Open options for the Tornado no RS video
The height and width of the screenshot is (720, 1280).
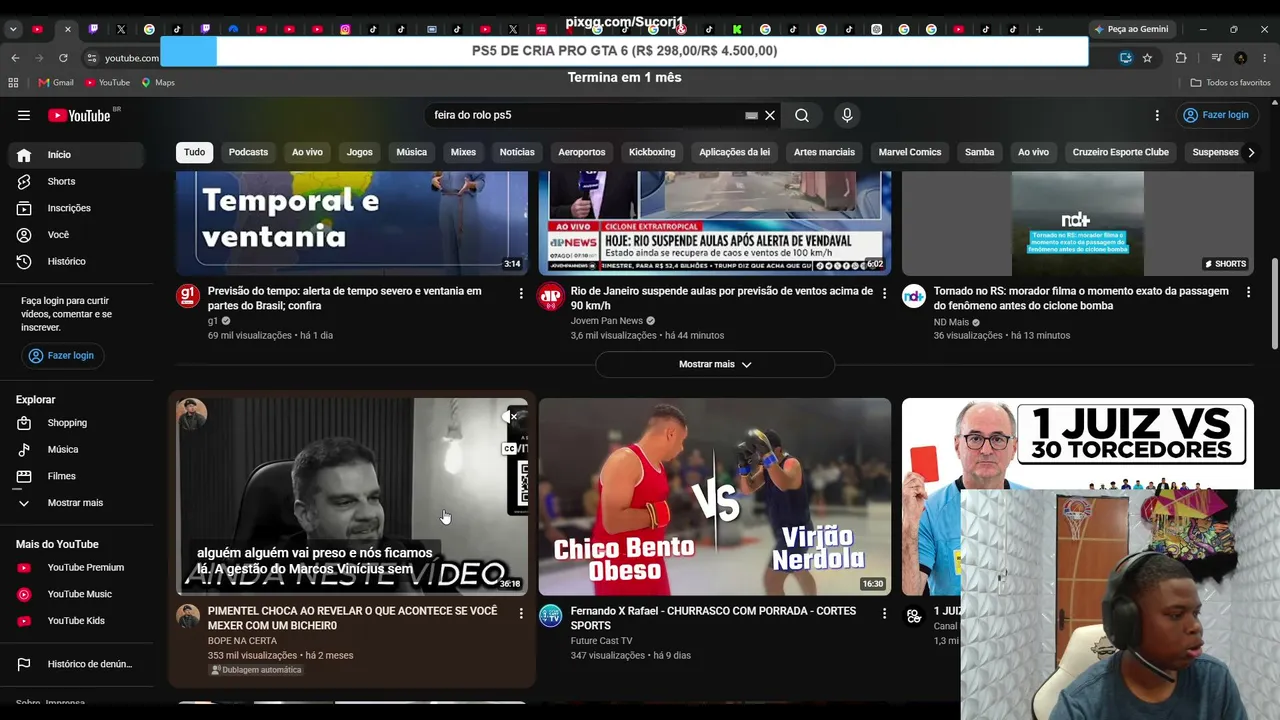tap(1248, 292)
